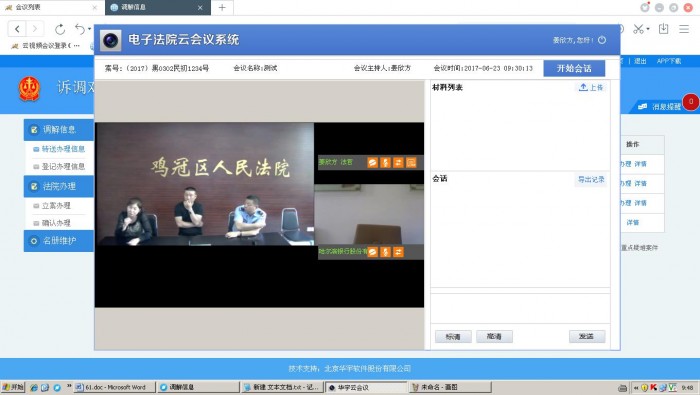Swap video using the arrows icon beside 法官
The height and width of the screenshot is (395, 700).
point(398,162)
